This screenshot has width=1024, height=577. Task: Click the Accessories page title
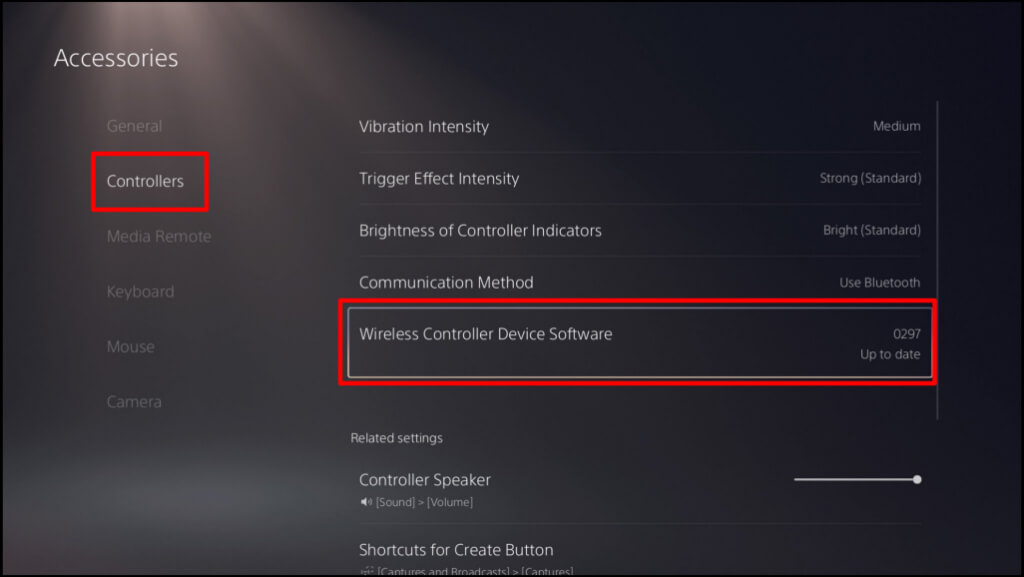coord(116,58)
